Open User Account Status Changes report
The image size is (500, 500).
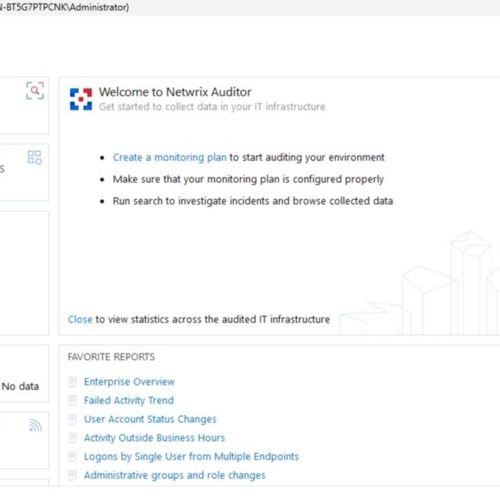150,419
